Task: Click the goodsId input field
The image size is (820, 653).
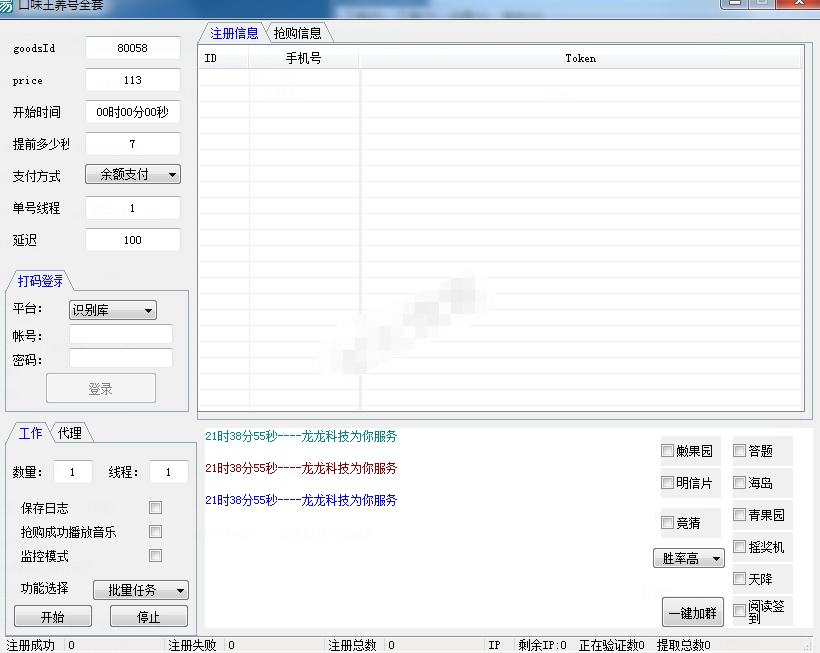Action: point(133,48)
